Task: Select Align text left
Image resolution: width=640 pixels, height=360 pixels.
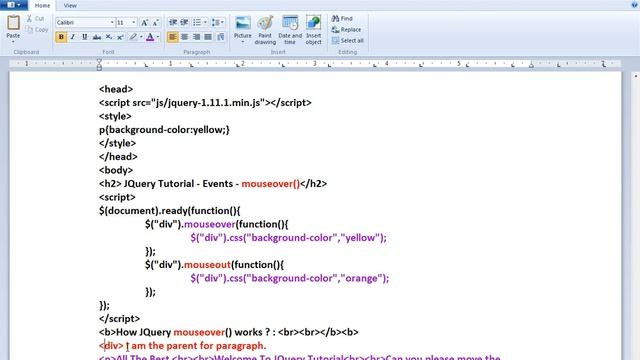Action: pos(173,37)
